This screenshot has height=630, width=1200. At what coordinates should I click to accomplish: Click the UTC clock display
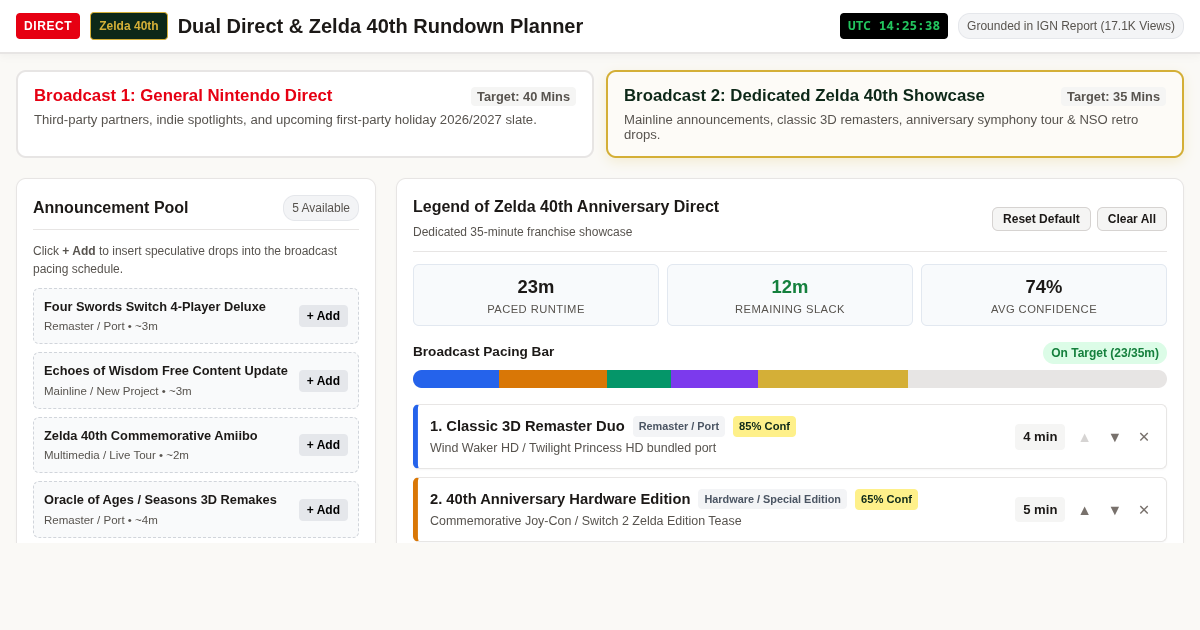click(x=894, y=26)
